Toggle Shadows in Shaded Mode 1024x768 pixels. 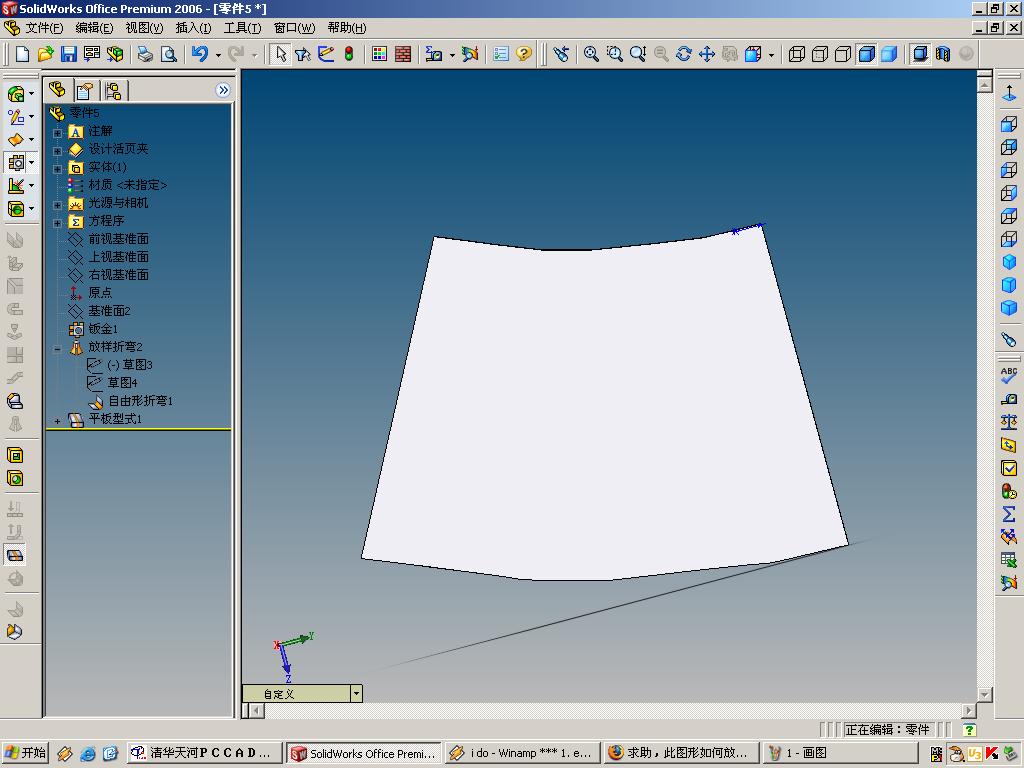tap(920, 54)
